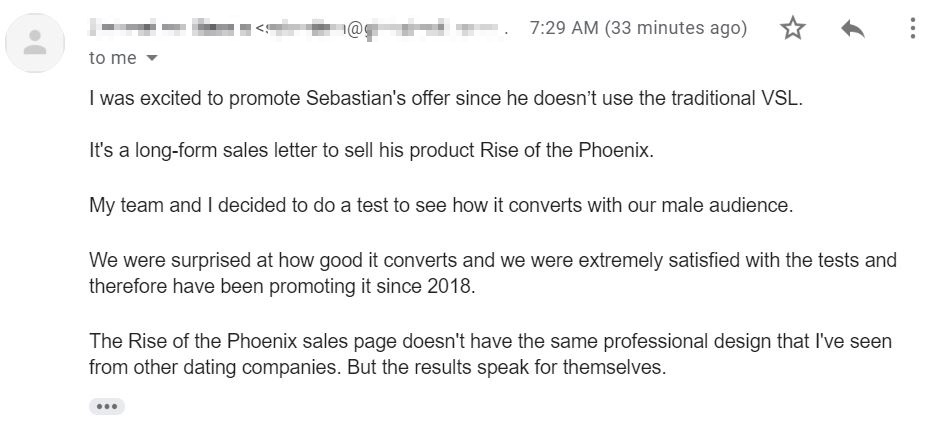The width and height of the screenshot is (933, 436).
Task: Reply to this email
Action: pyautogui.click(x=852, y=29)
